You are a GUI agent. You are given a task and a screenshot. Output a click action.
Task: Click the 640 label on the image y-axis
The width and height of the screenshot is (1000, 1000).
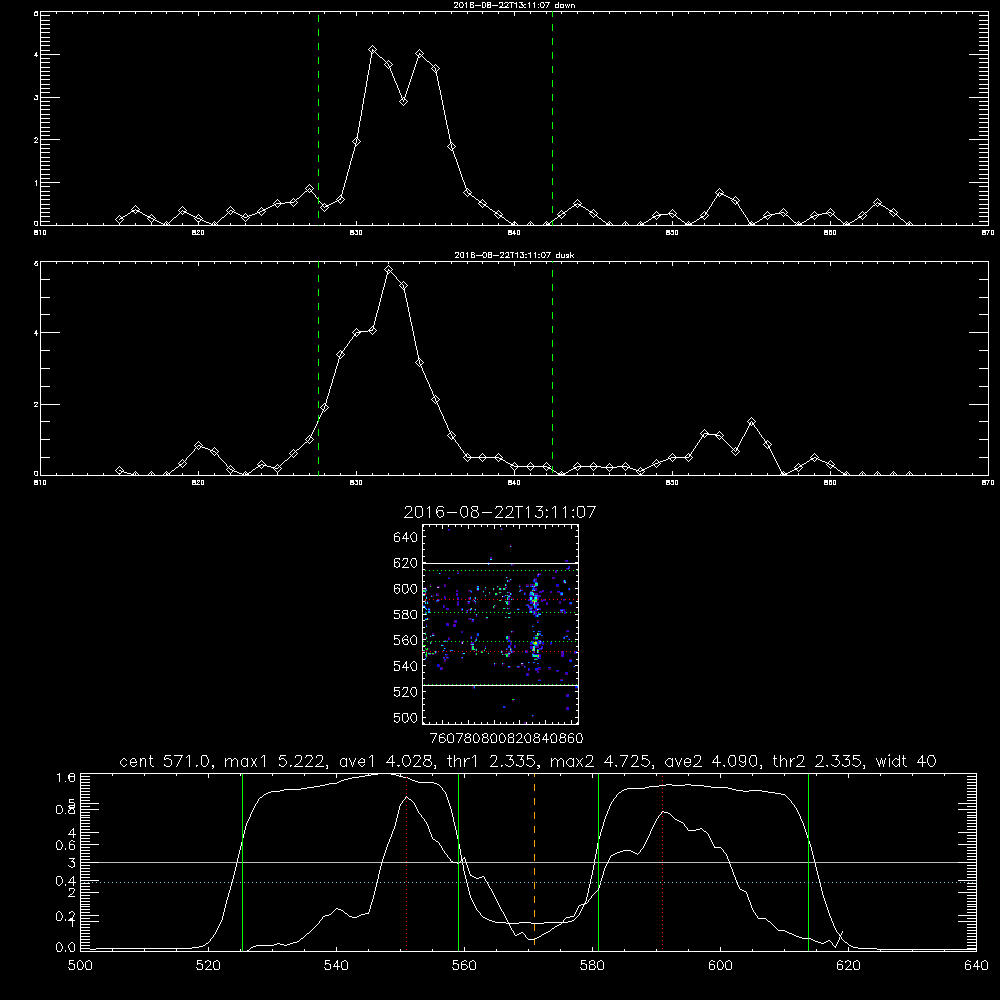(405, 537)
